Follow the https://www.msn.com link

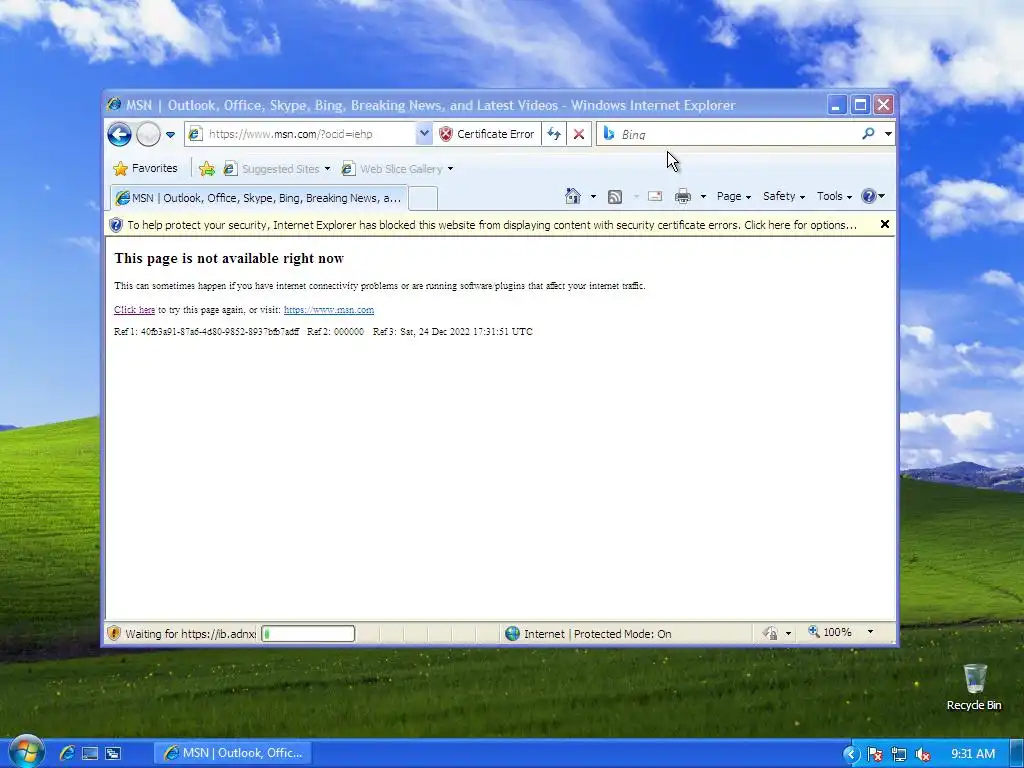click(x=329, y=310)
